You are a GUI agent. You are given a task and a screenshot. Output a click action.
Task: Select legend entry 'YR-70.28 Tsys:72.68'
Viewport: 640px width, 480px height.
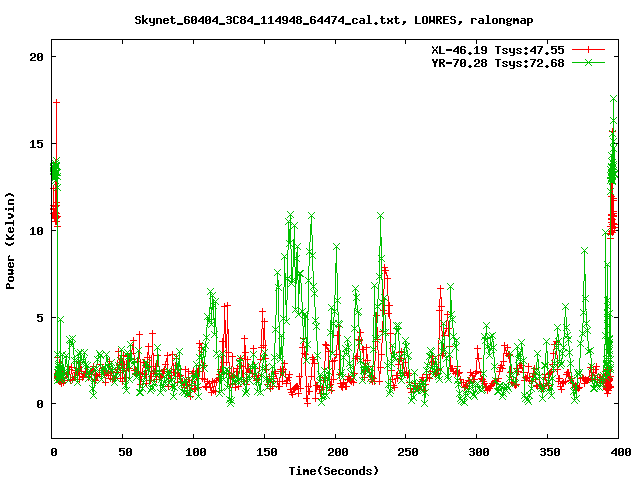tap(498, 63)
